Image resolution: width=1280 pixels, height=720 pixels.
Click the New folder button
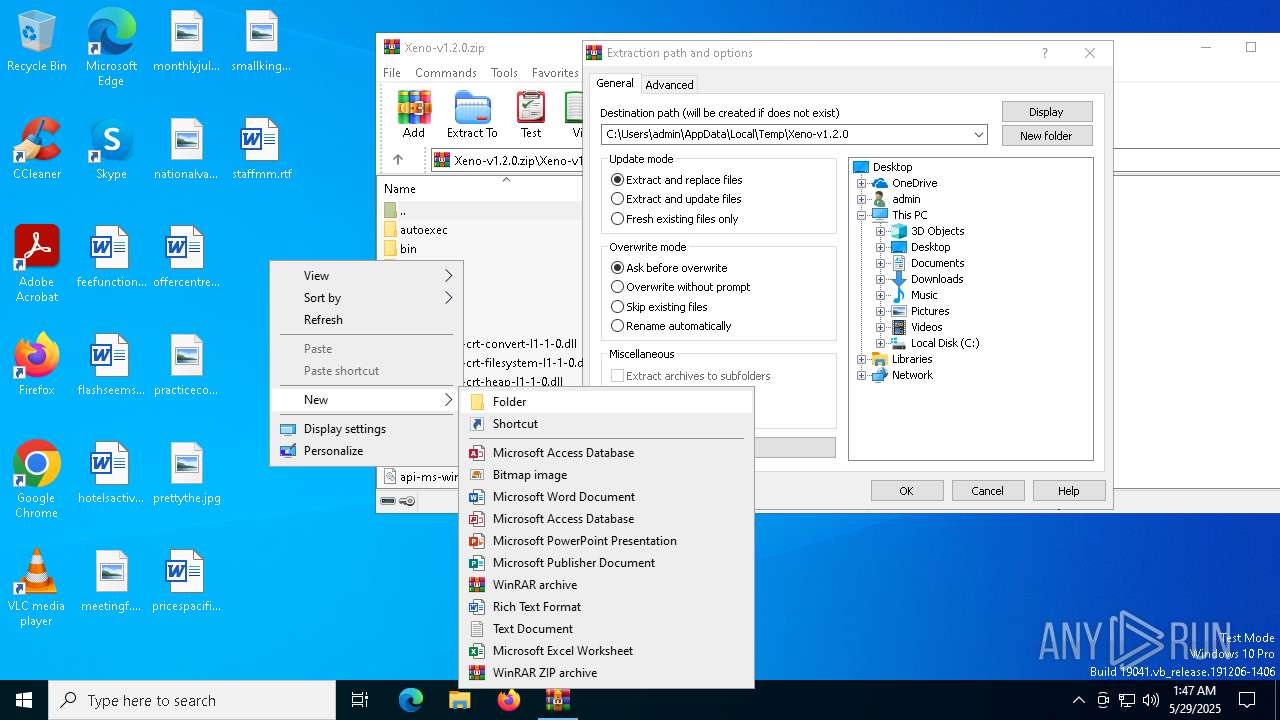(1046, 136)
